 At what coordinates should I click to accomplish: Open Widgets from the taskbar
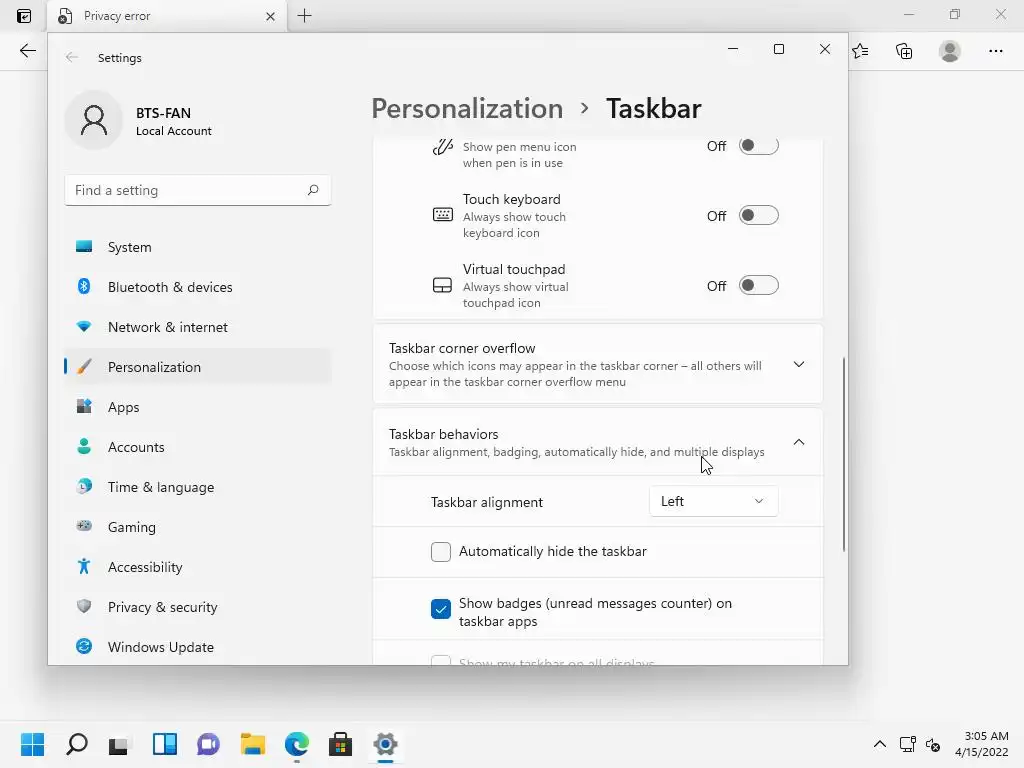click(x=165, y=744)
